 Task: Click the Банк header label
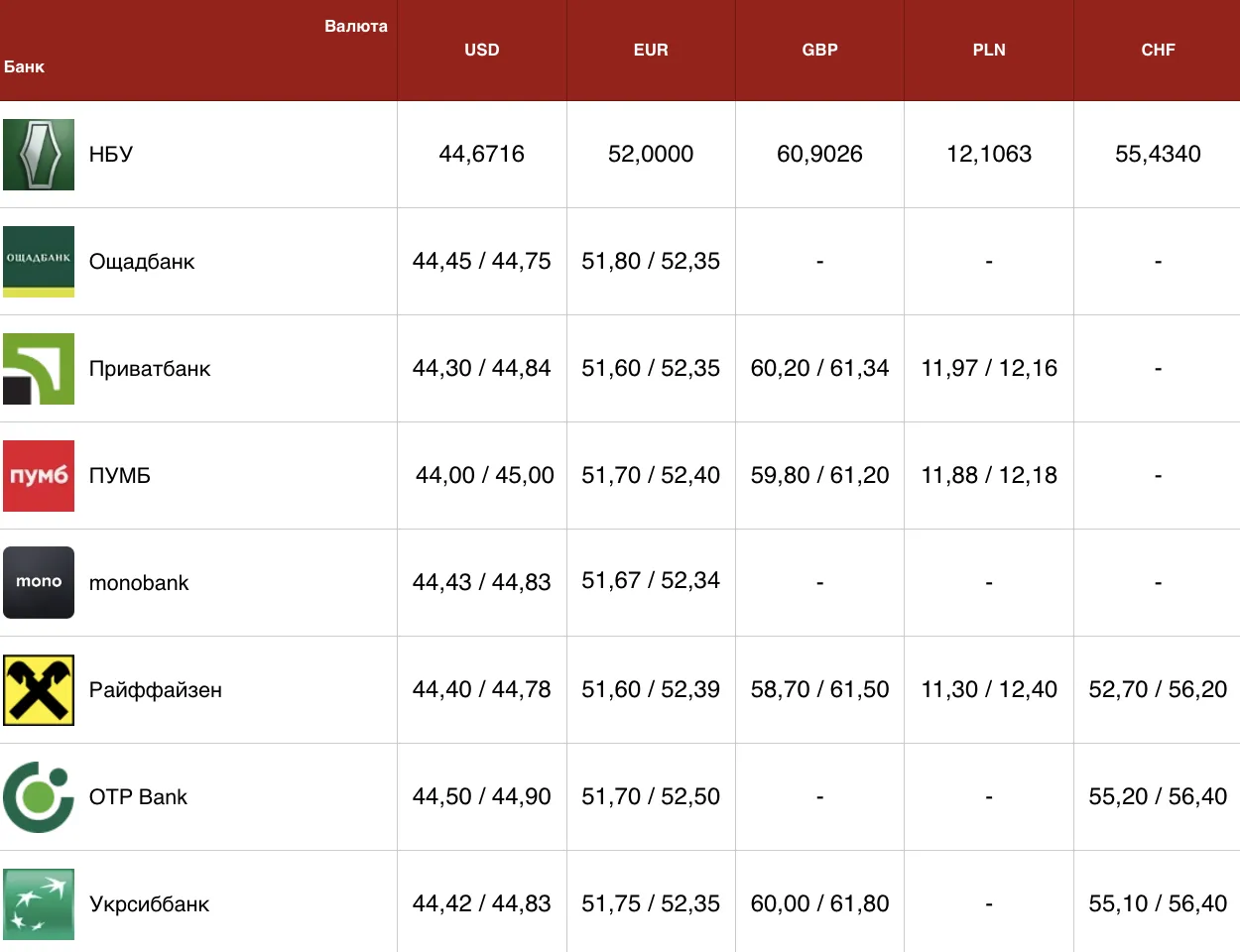pyautogui.click(x=24, y=67)
